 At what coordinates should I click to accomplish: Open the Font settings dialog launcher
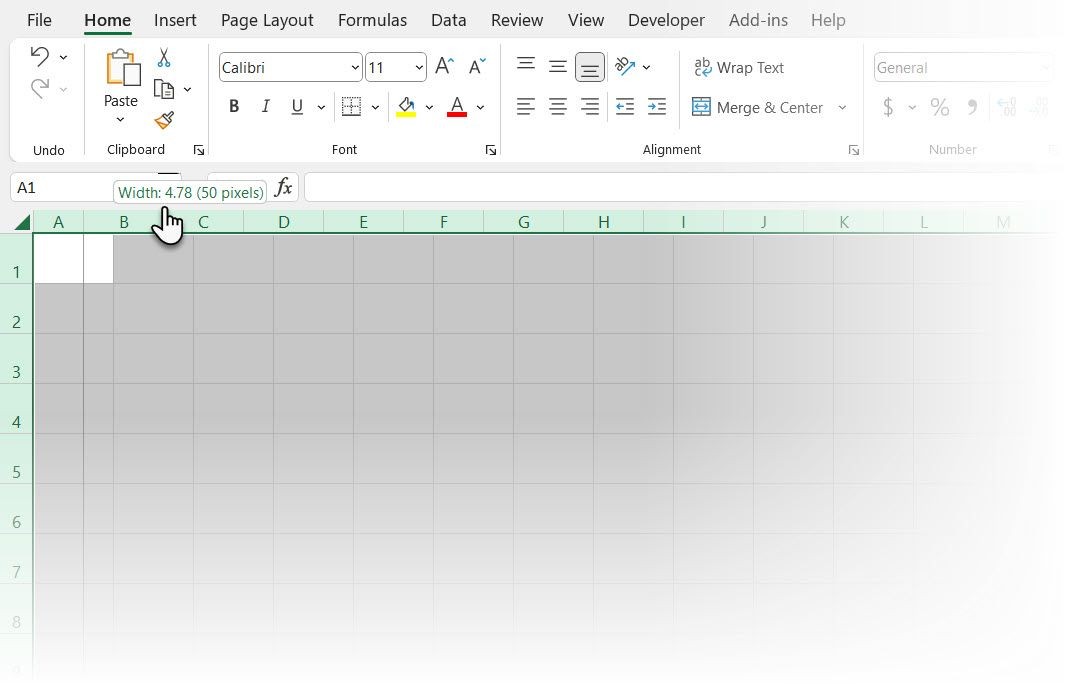491,150
